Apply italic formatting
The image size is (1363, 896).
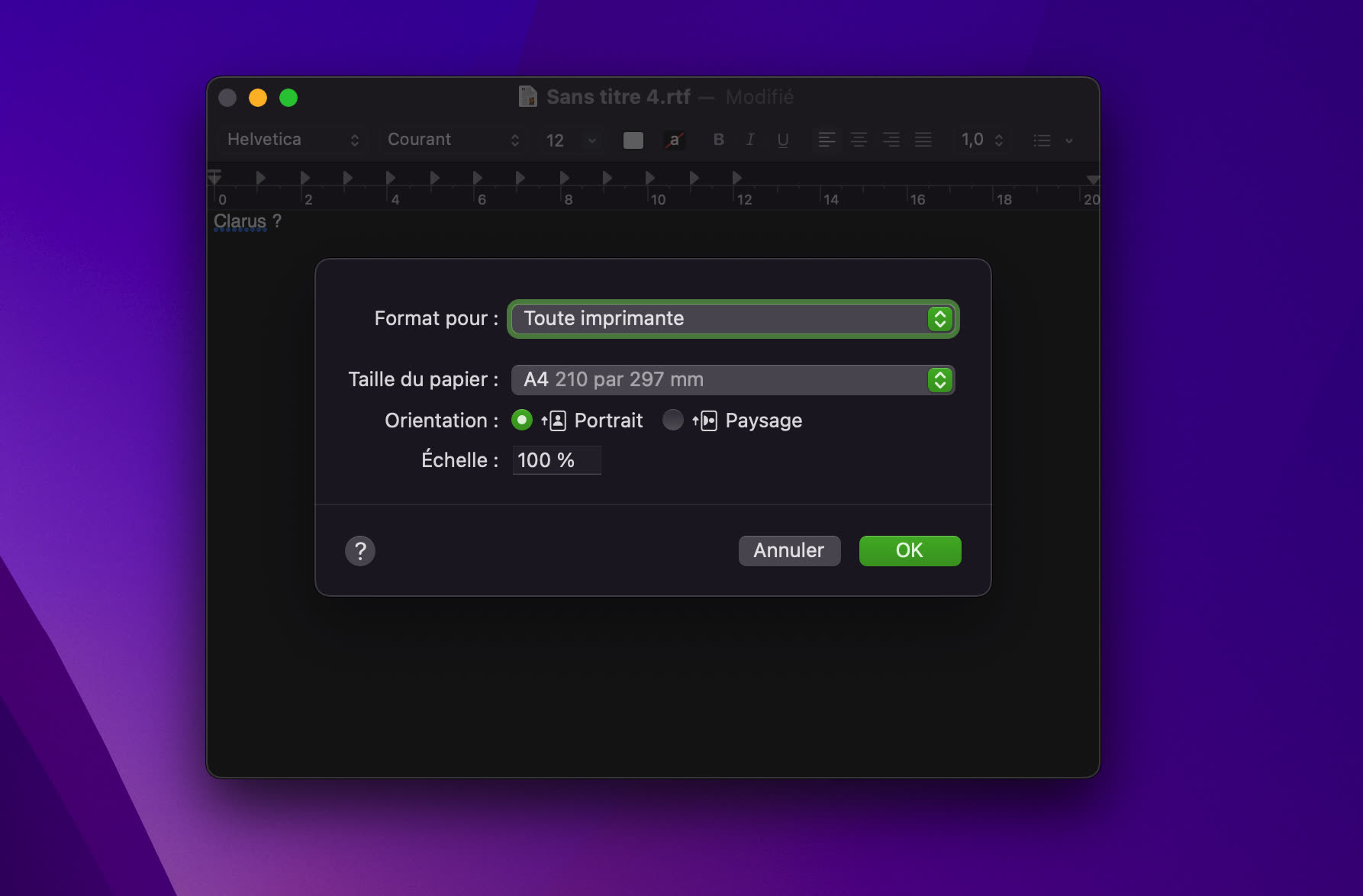coord(750,140)
